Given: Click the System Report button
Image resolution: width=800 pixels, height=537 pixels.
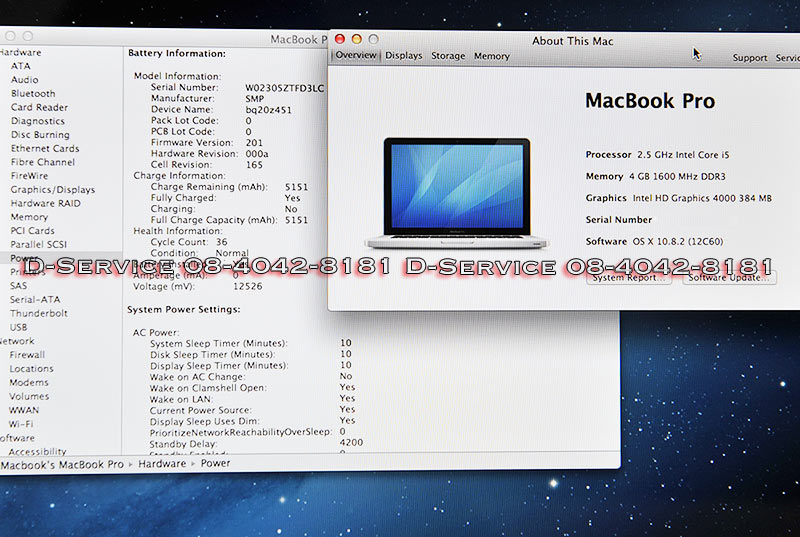Looking at the screenshot, I should coord(629,278).
